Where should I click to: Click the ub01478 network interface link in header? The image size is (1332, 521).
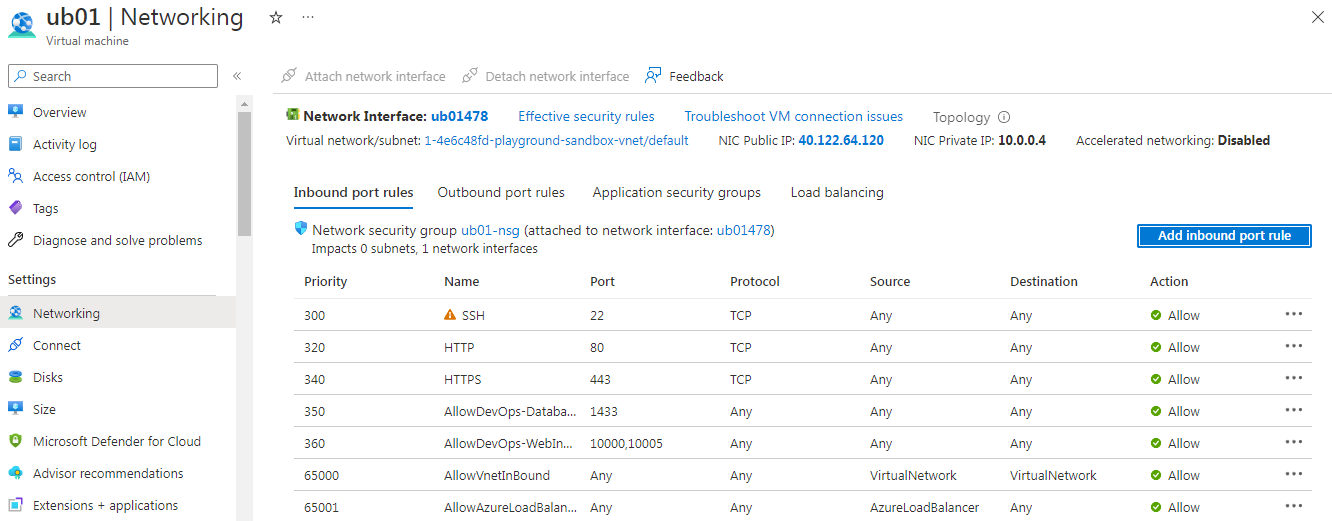[459, 117]
